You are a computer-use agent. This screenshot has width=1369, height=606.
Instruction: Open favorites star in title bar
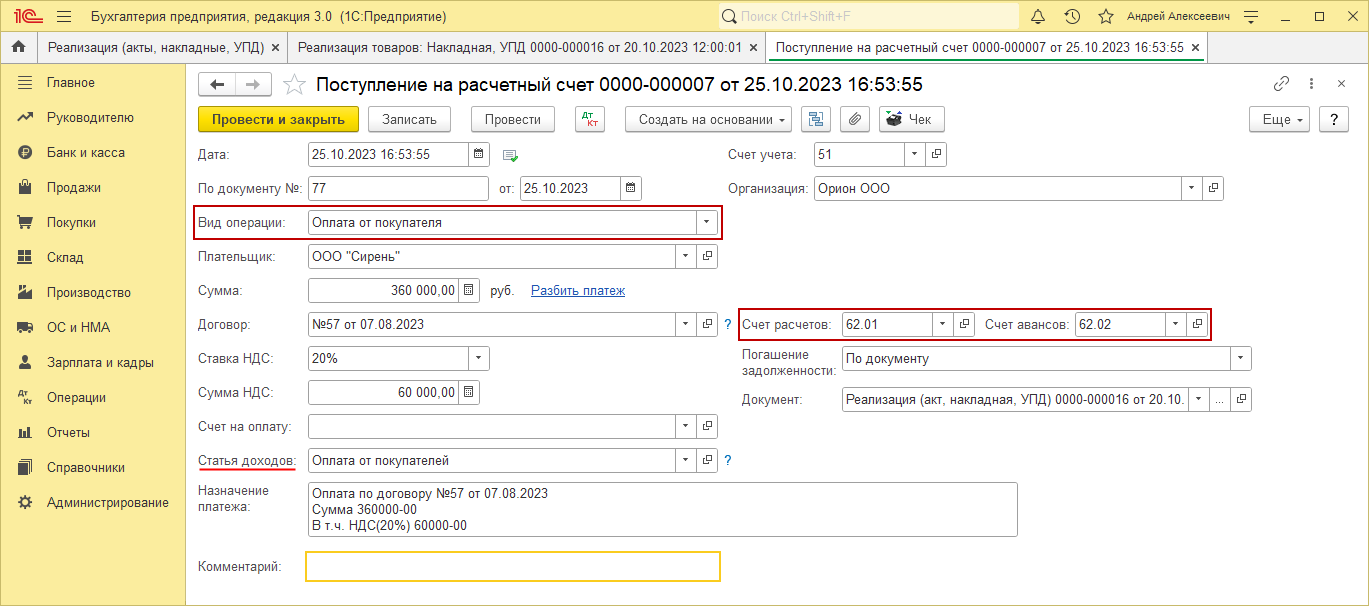(1106, 17)
